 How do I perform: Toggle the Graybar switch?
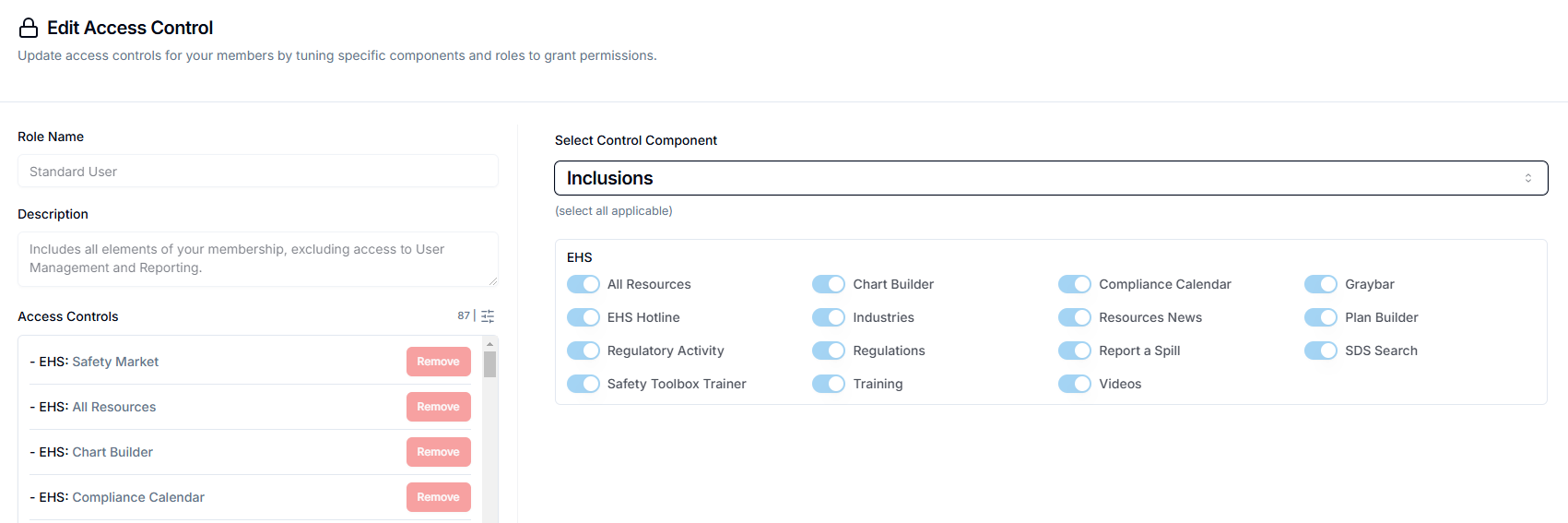(1321, 284)
